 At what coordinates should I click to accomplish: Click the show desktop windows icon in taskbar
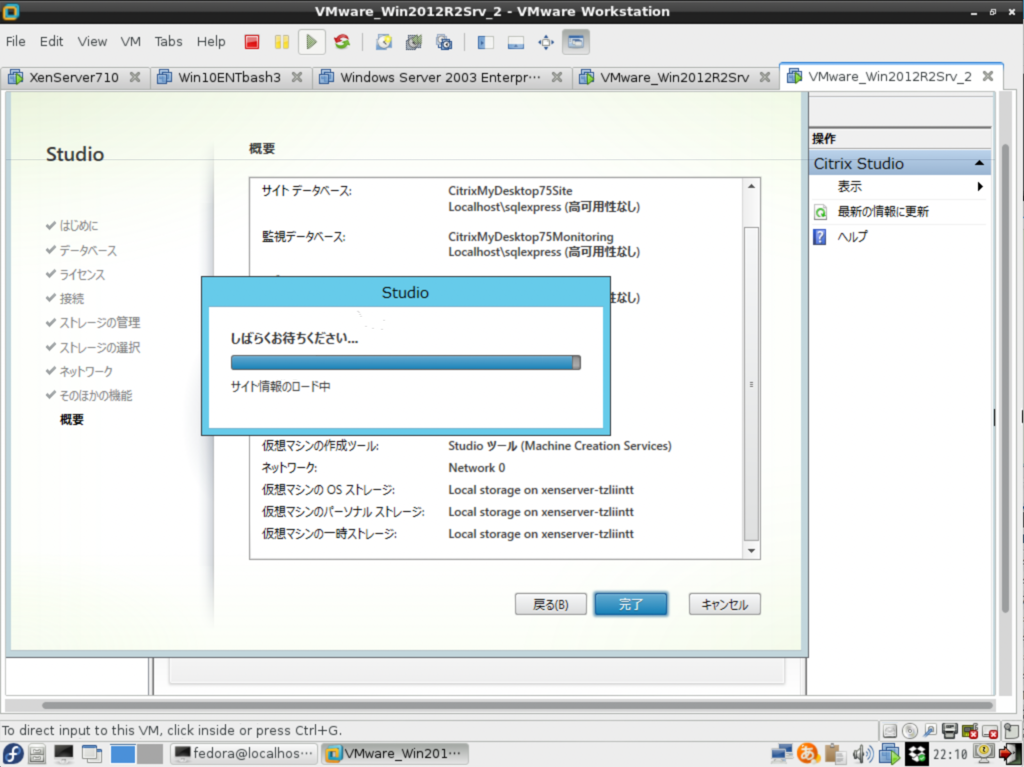(92, 754)
